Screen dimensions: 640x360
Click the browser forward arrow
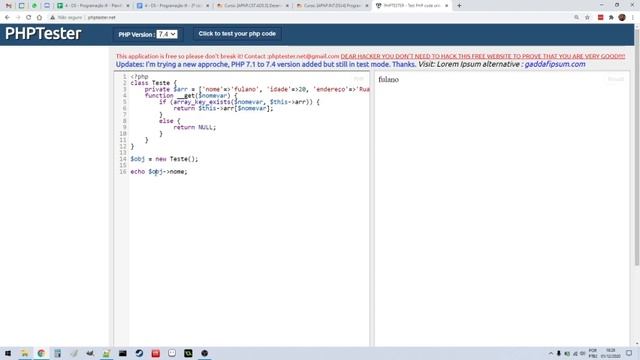[x=18, y=18]
